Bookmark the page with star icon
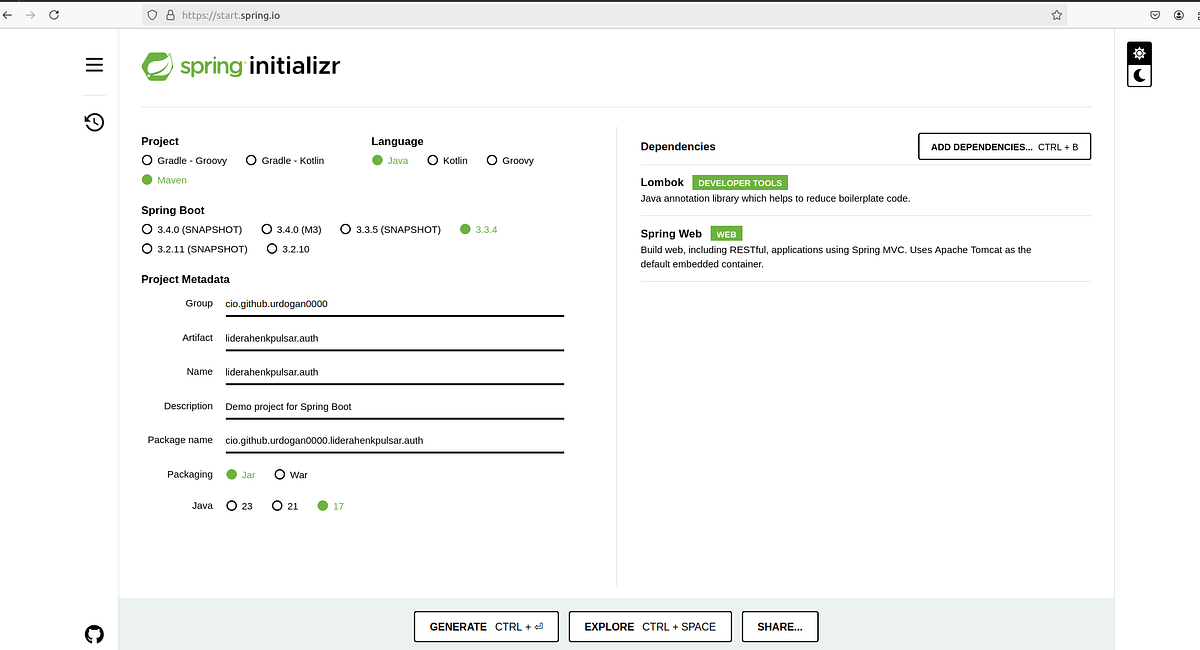This screenshot has height=650, width=1200. tap(1057, 15)
